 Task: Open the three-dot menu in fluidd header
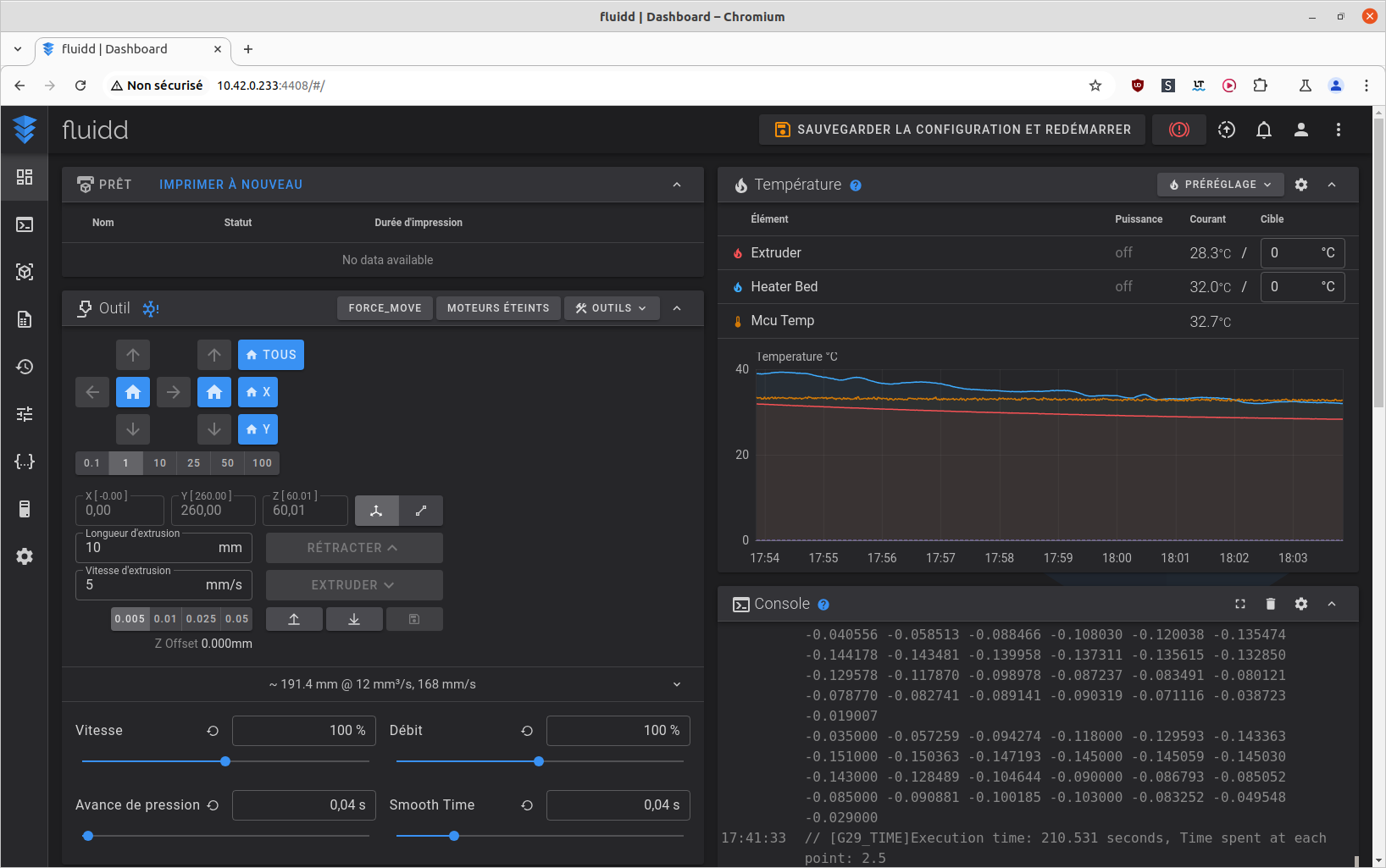point(1338,130)
